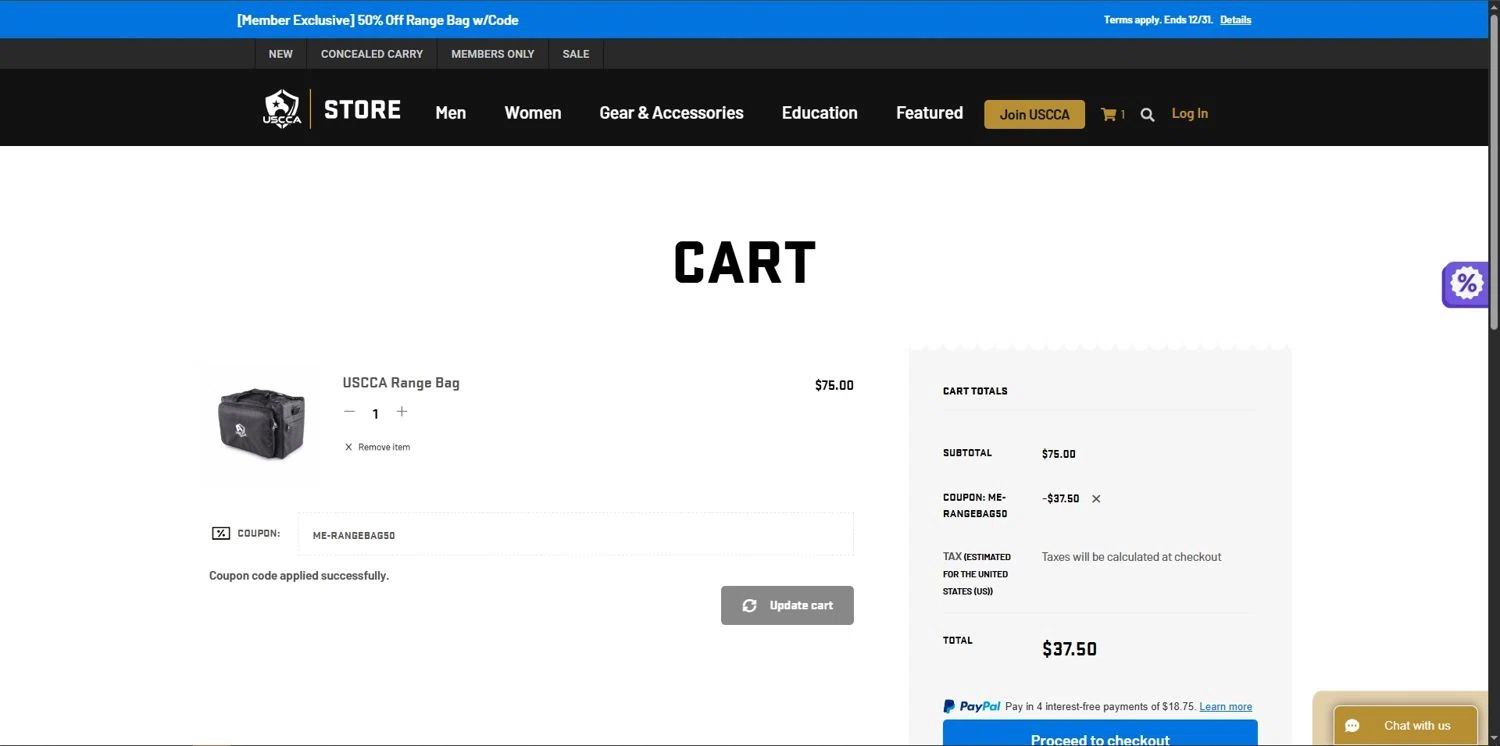1500x746 pixels.
Task: Click the -$37.50 coupon discount value
Action: [1060, 499]
